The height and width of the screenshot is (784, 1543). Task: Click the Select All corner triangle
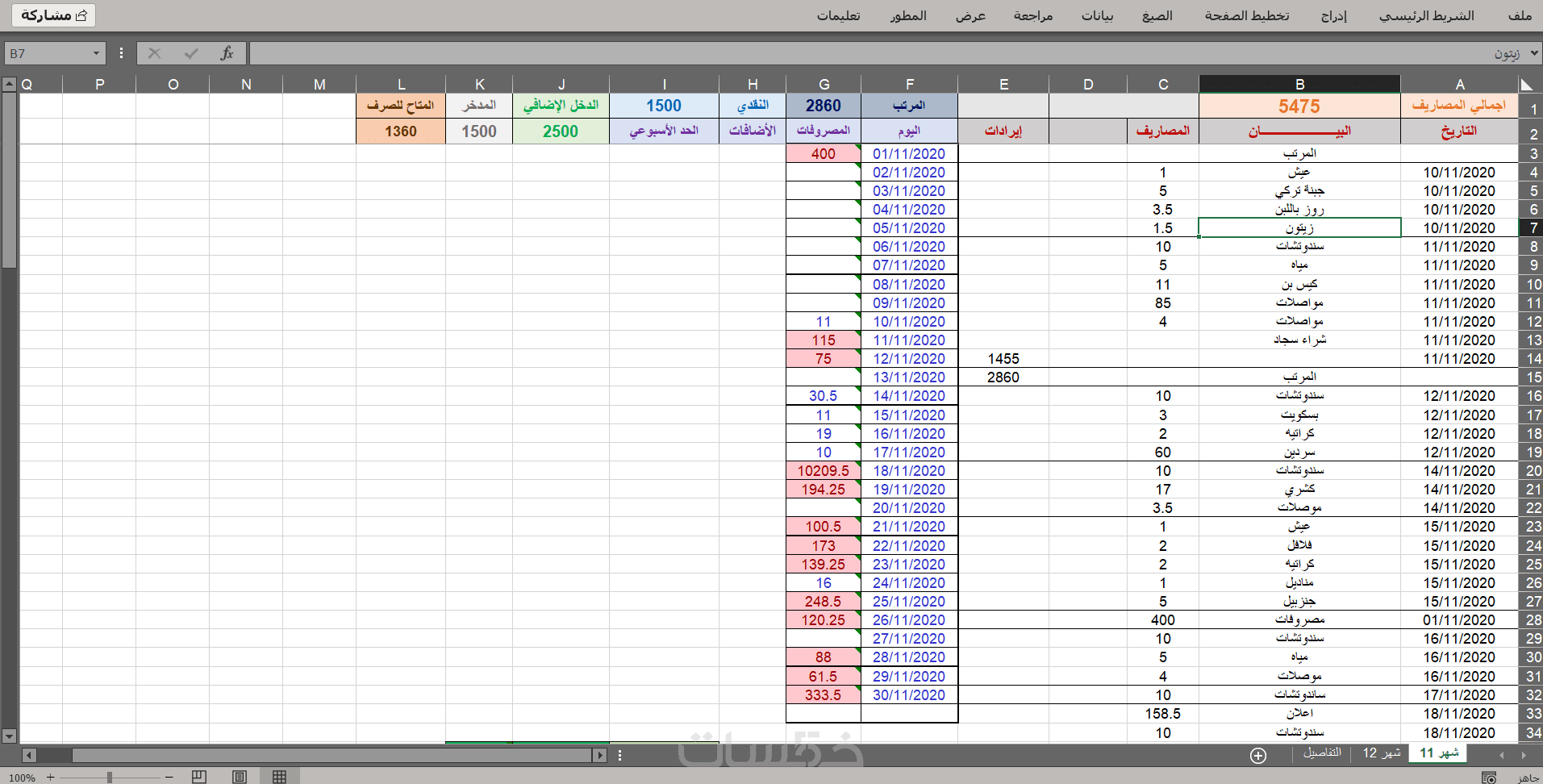click(x=1526, y=85)
